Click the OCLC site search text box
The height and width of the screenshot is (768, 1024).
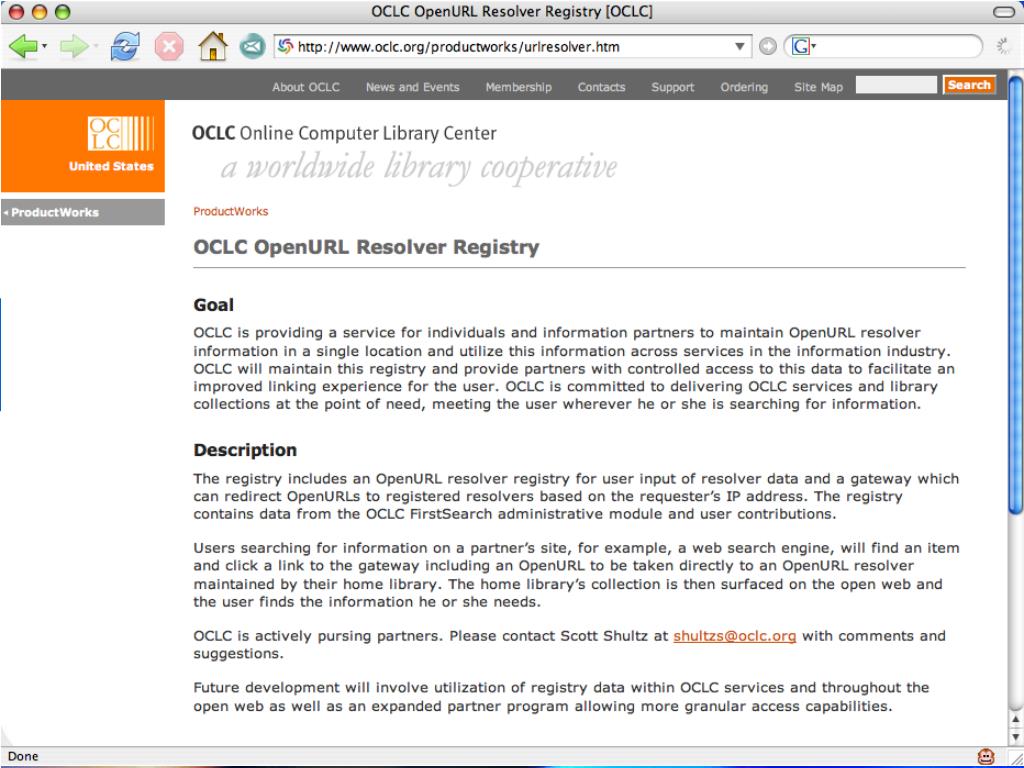tap(895, 85)
